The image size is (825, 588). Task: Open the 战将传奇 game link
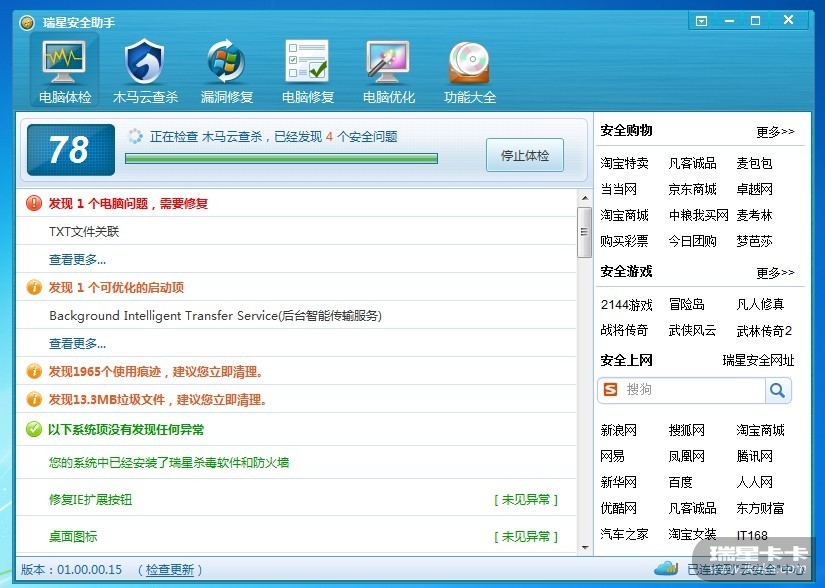pyautogui.click(x=624, y=330)
